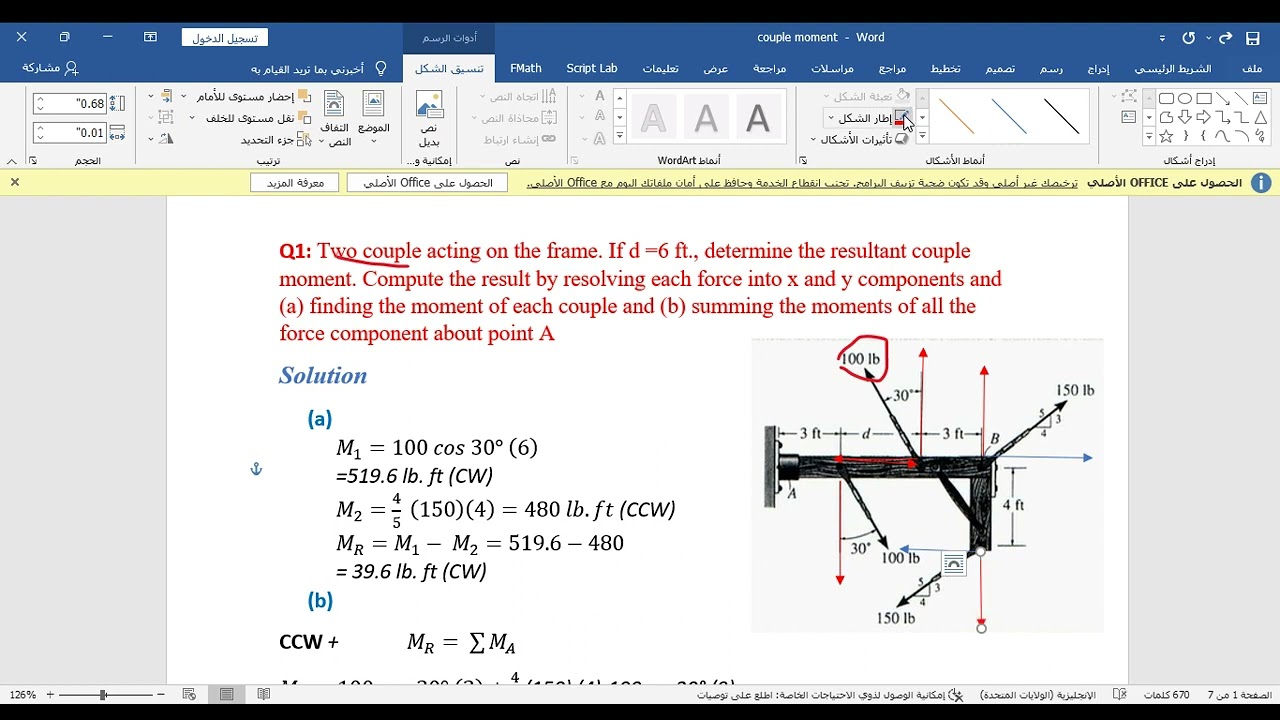Image resolution: width=1280 pixels, height=720 pixels.
Task: Select the black diagonal line shape style
Action: click(x=1062, y=117)
